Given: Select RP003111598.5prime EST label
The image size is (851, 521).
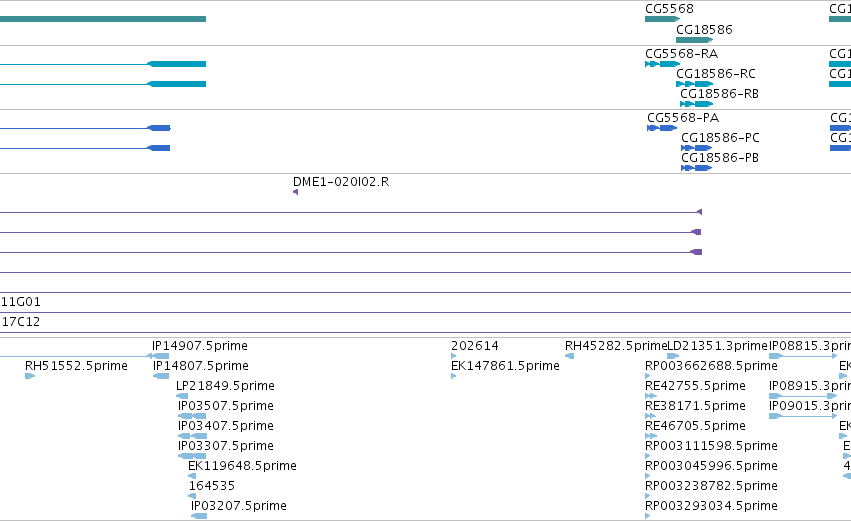Looking at the screenshot, I should click(711, 446).
